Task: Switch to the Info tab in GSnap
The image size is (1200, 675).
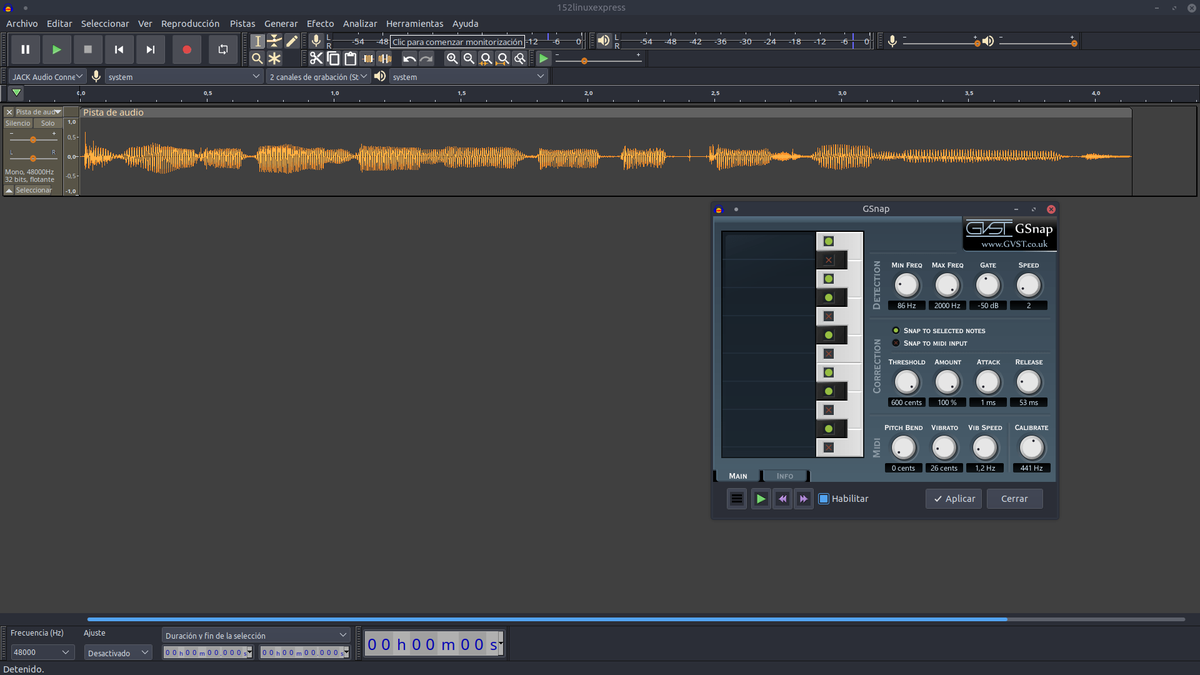Action: tap(785, 476)
